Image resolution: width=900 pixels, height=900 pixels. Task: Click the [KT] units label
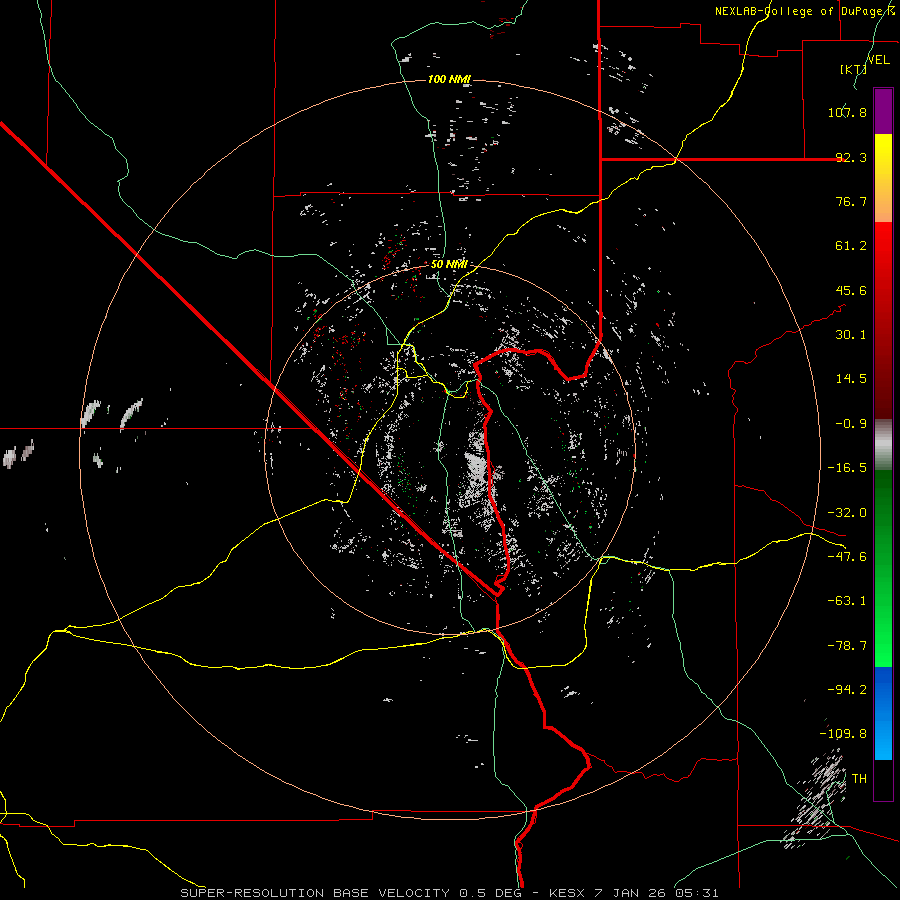click(853, 69)
